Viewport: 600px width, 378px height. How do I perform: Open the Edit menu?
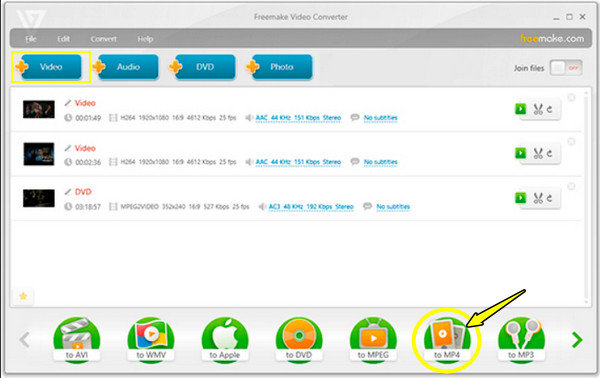63,39
